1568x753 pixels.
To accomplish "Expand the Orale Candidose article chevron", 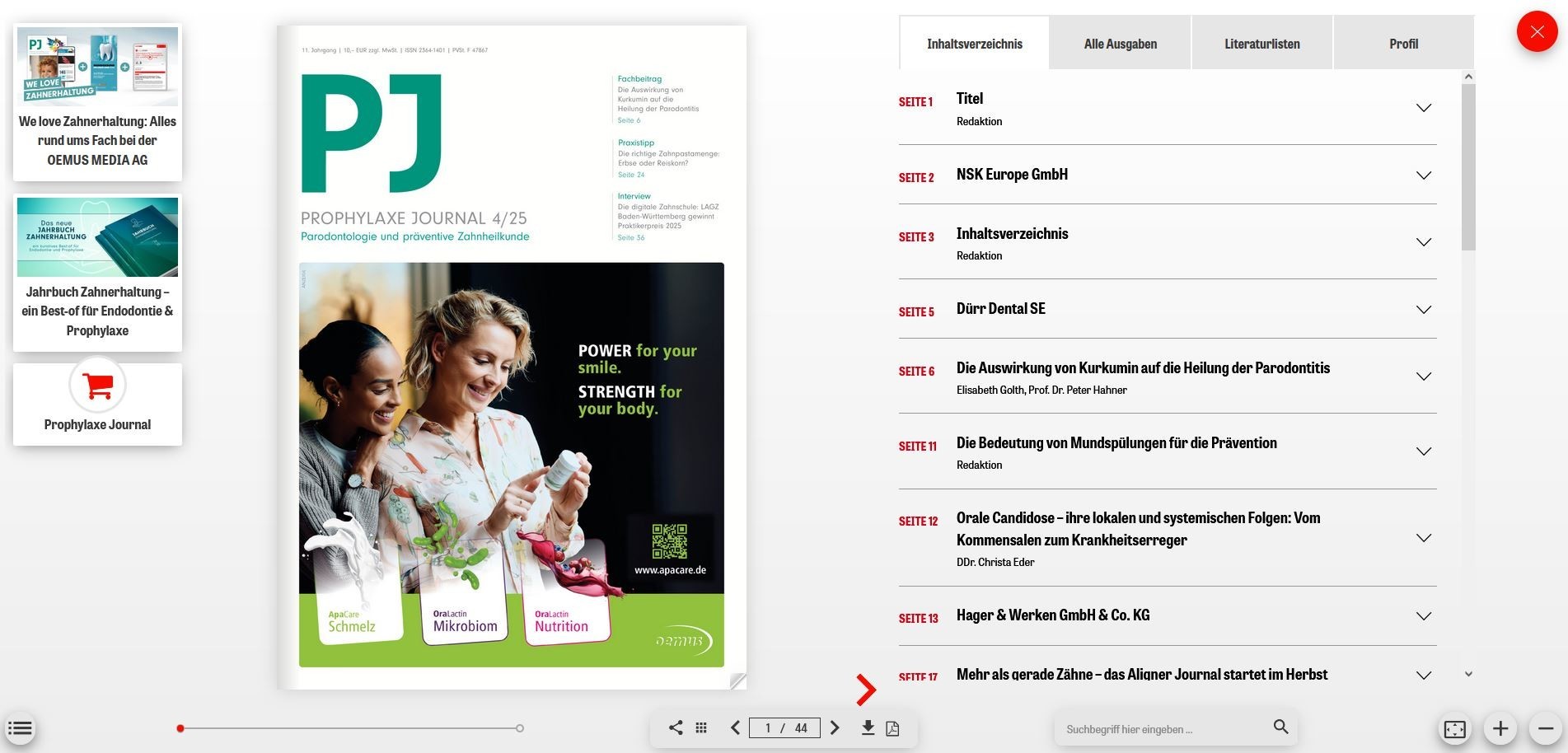I will (1423, 538).
